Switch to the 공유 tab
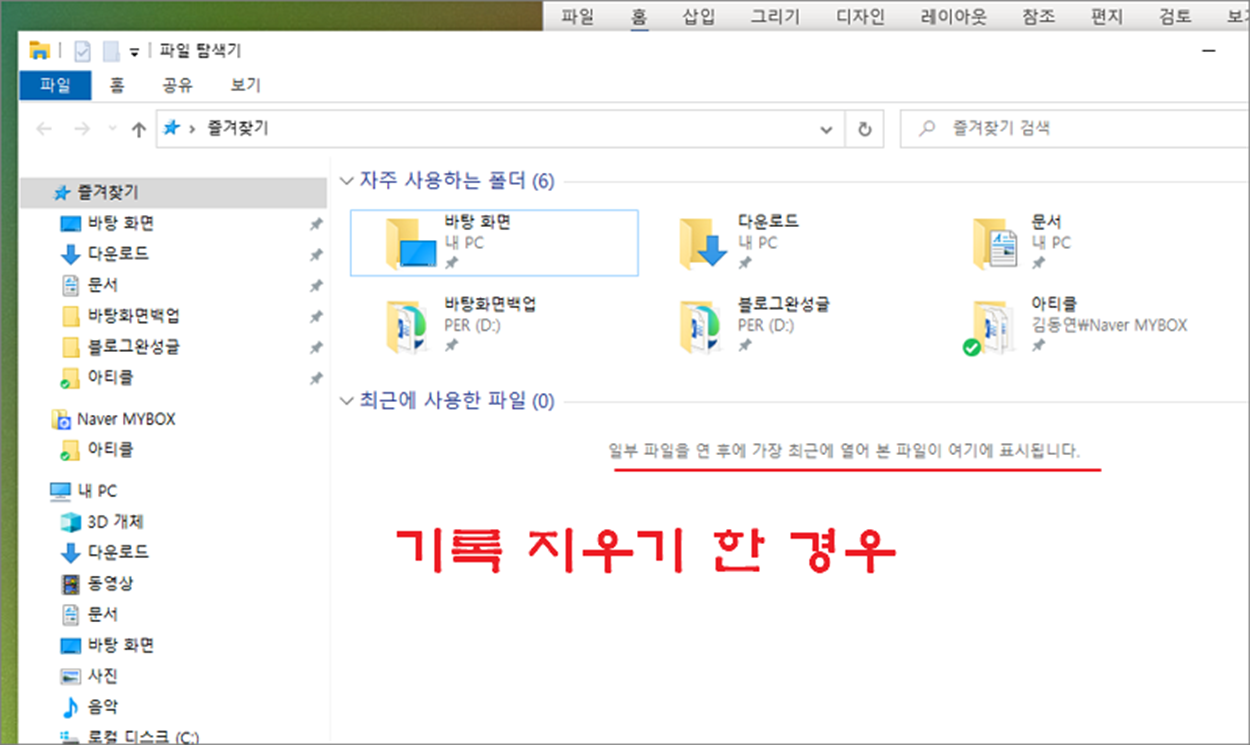The width and height of the screenshot is (1250, 745). [177, 86]
